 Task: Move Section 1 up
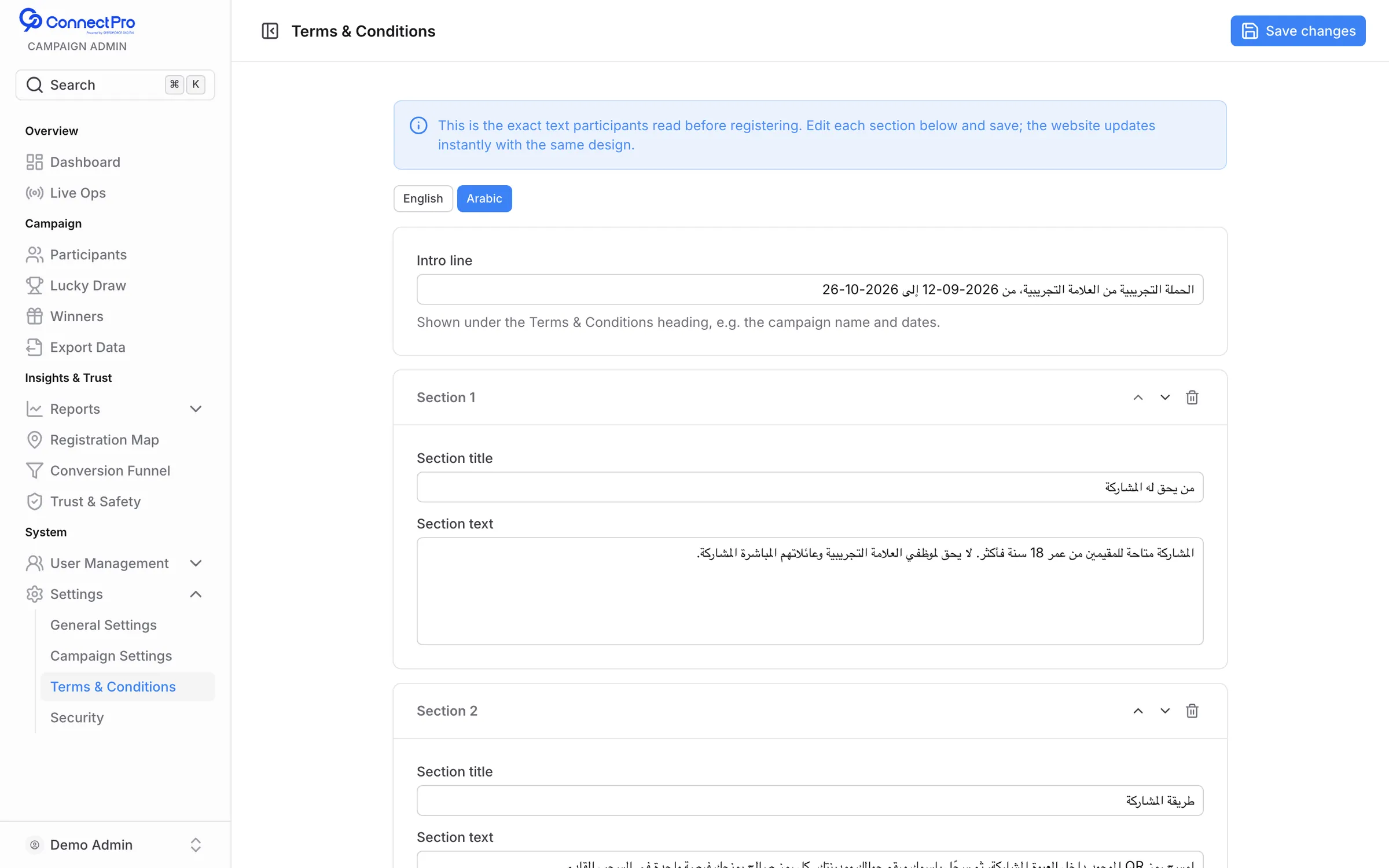pyautogui.click(x=1138, y=398)
